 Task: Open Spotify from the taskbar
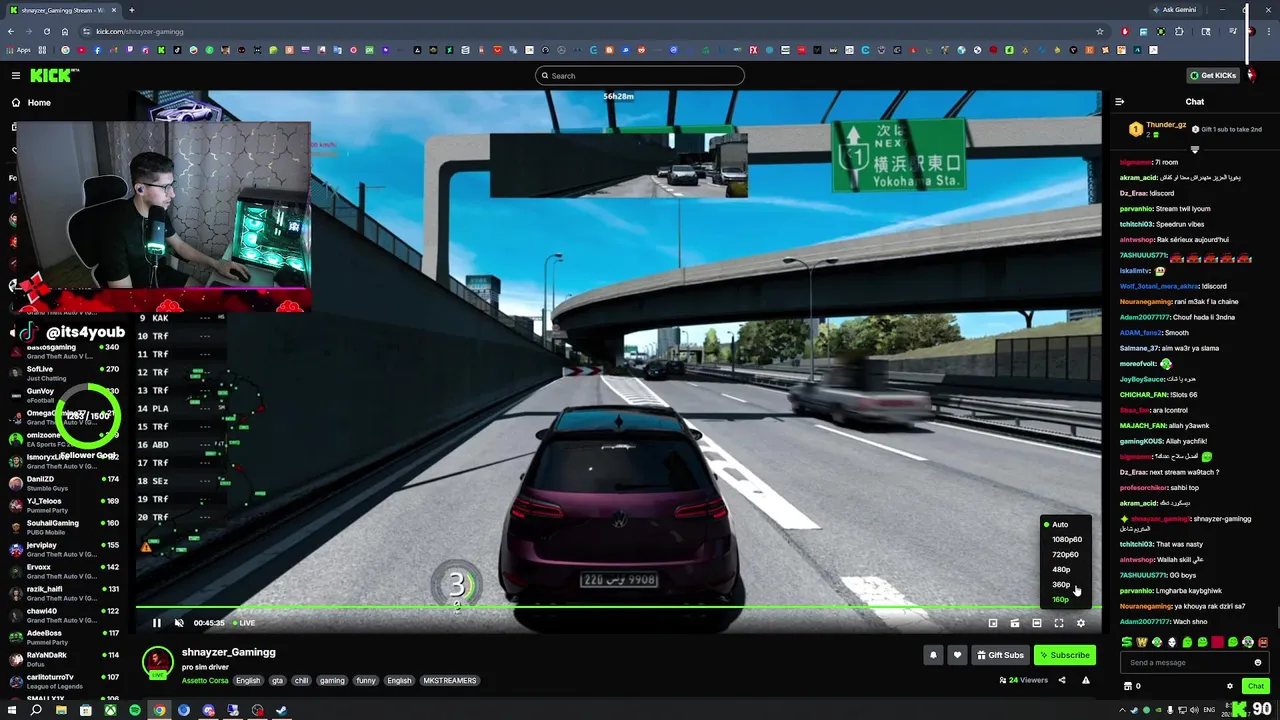click(x=135, y=710)
